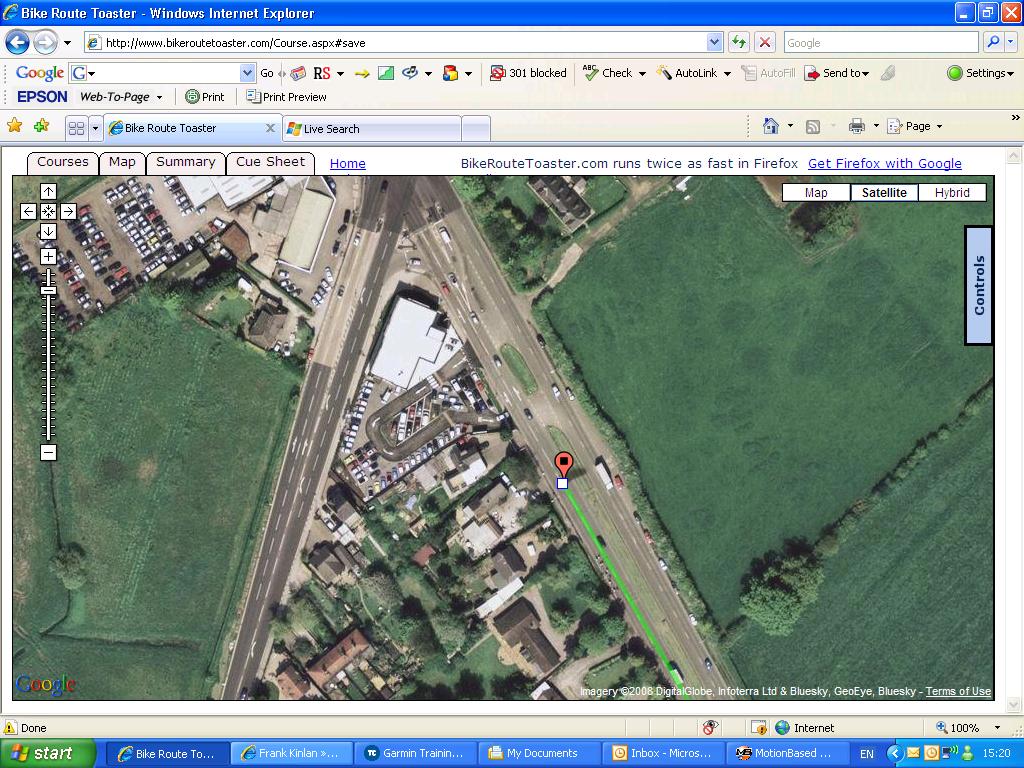Click the map zoom out minus button

(x=48, y=453)
